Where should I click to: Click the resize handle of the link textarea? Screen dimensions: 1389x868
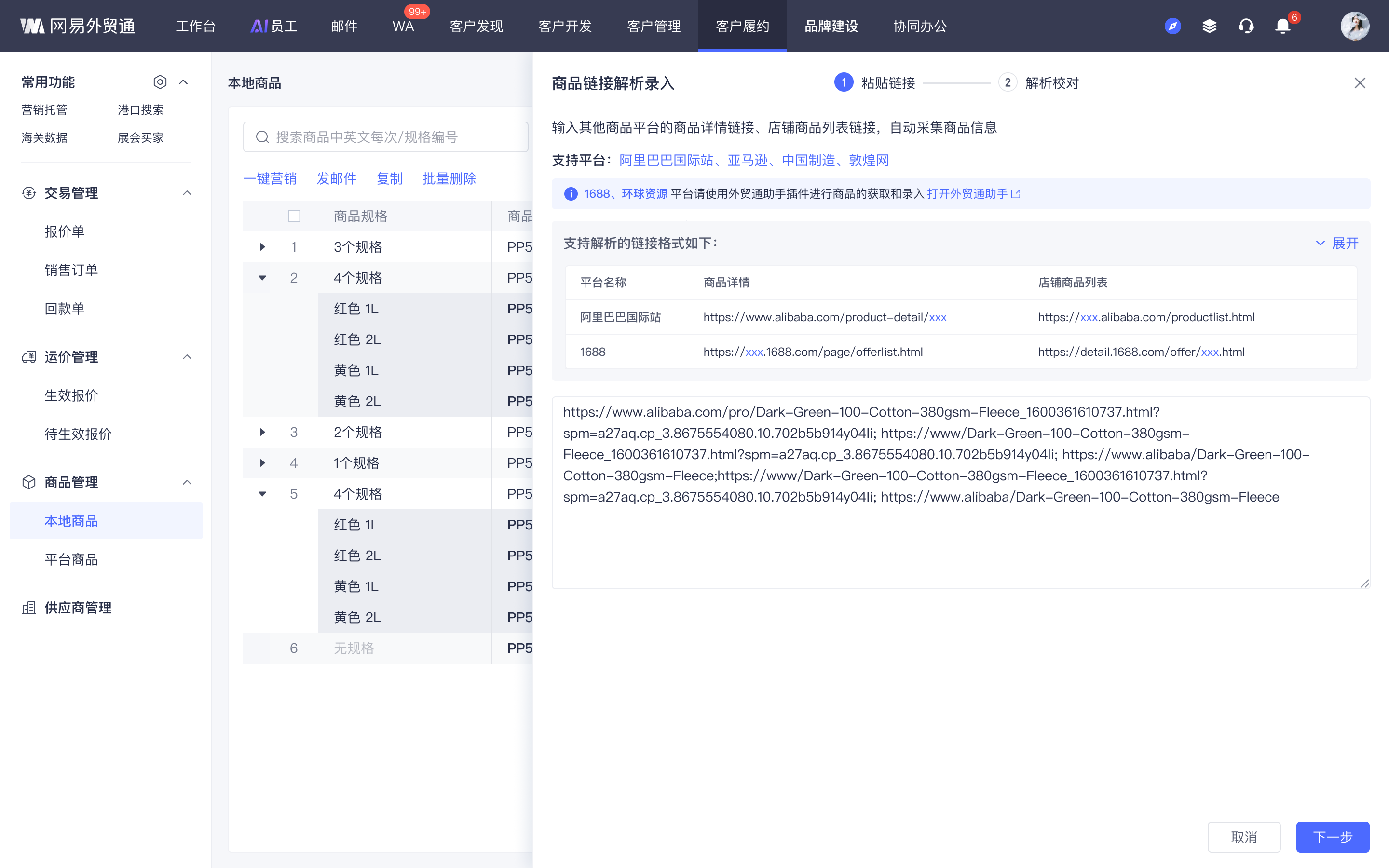pos(1364,583)
